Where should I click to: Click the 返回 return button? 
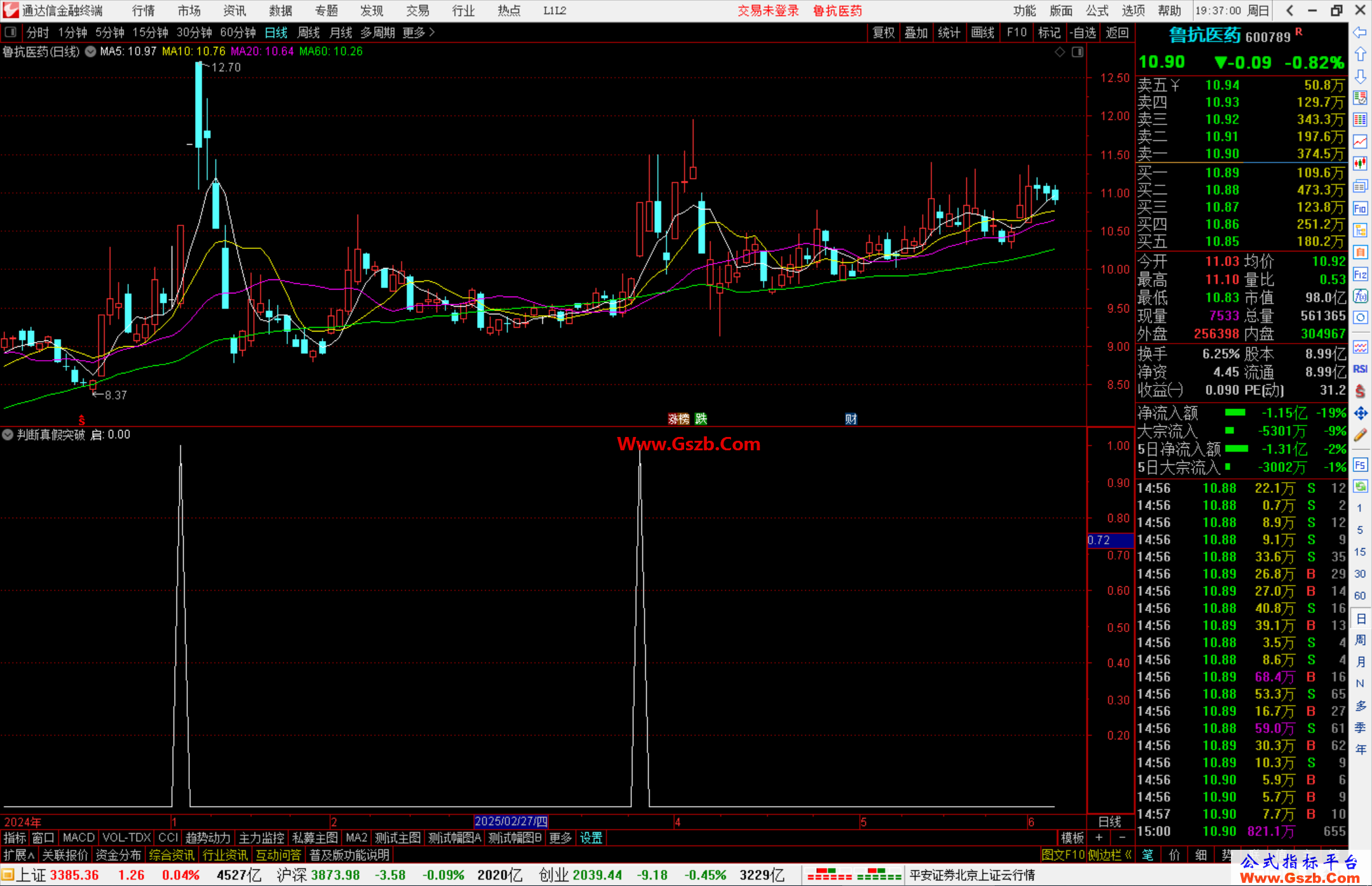click(1117, 32)
